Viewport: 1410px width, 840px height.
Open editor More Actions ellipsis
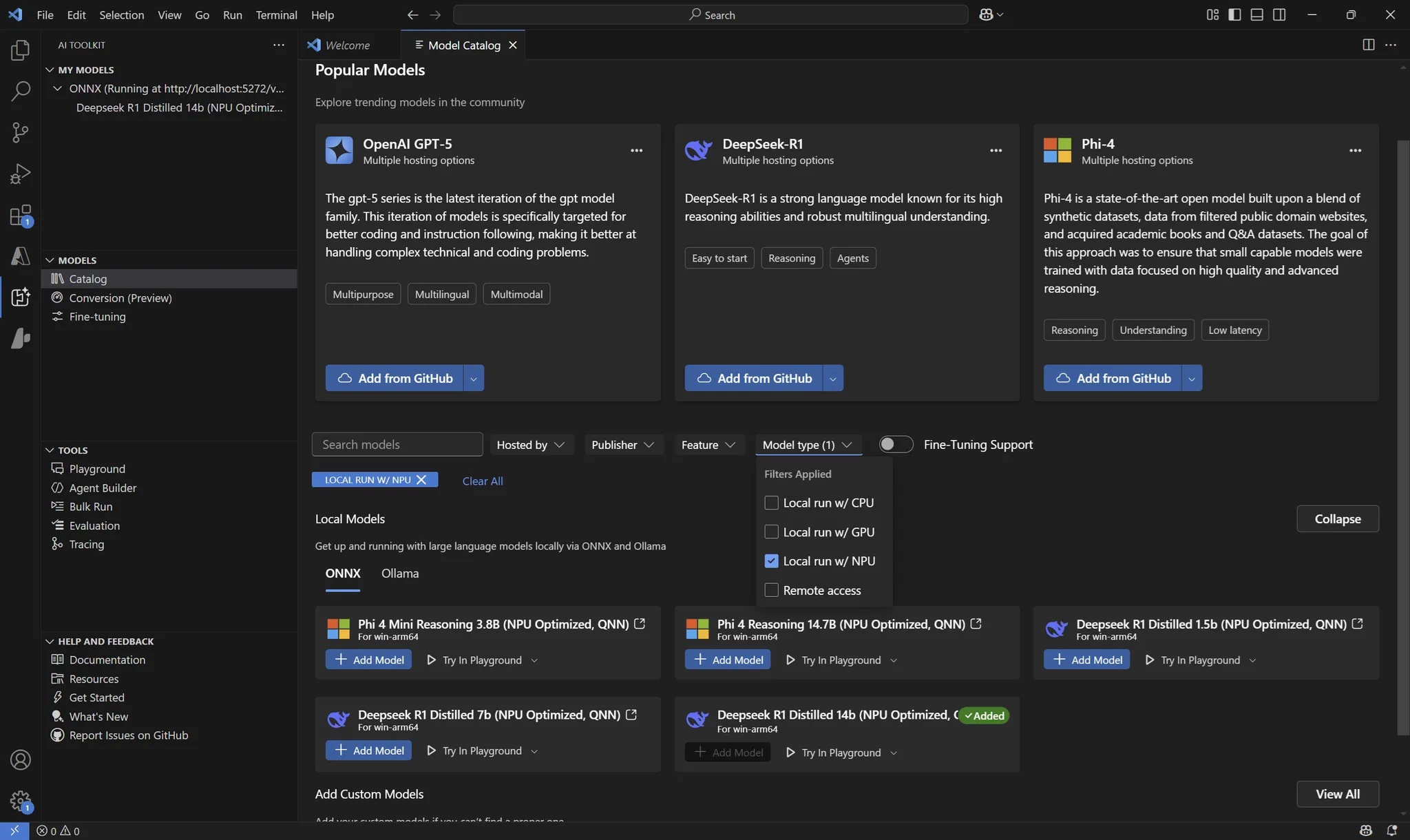(1391, 45)
